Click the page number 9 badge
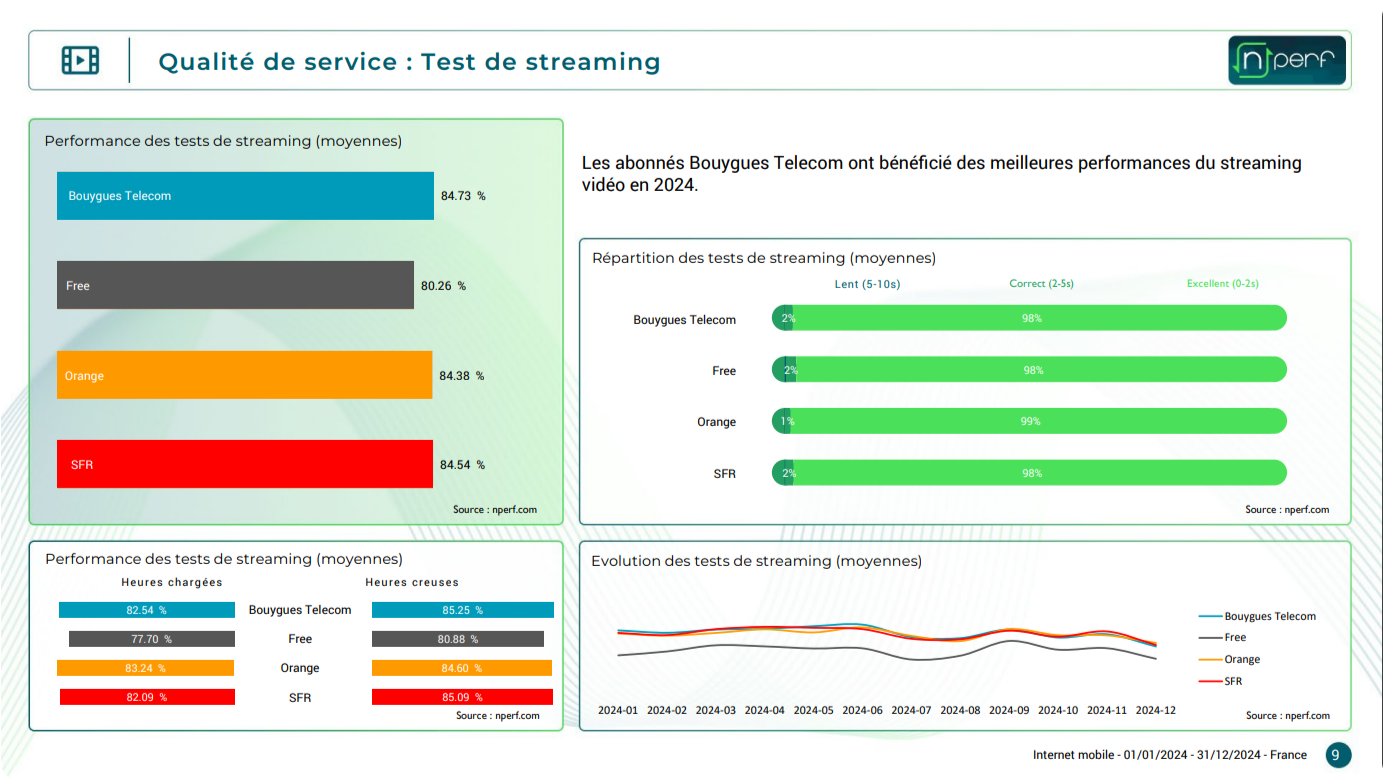 coord(1338,755)
